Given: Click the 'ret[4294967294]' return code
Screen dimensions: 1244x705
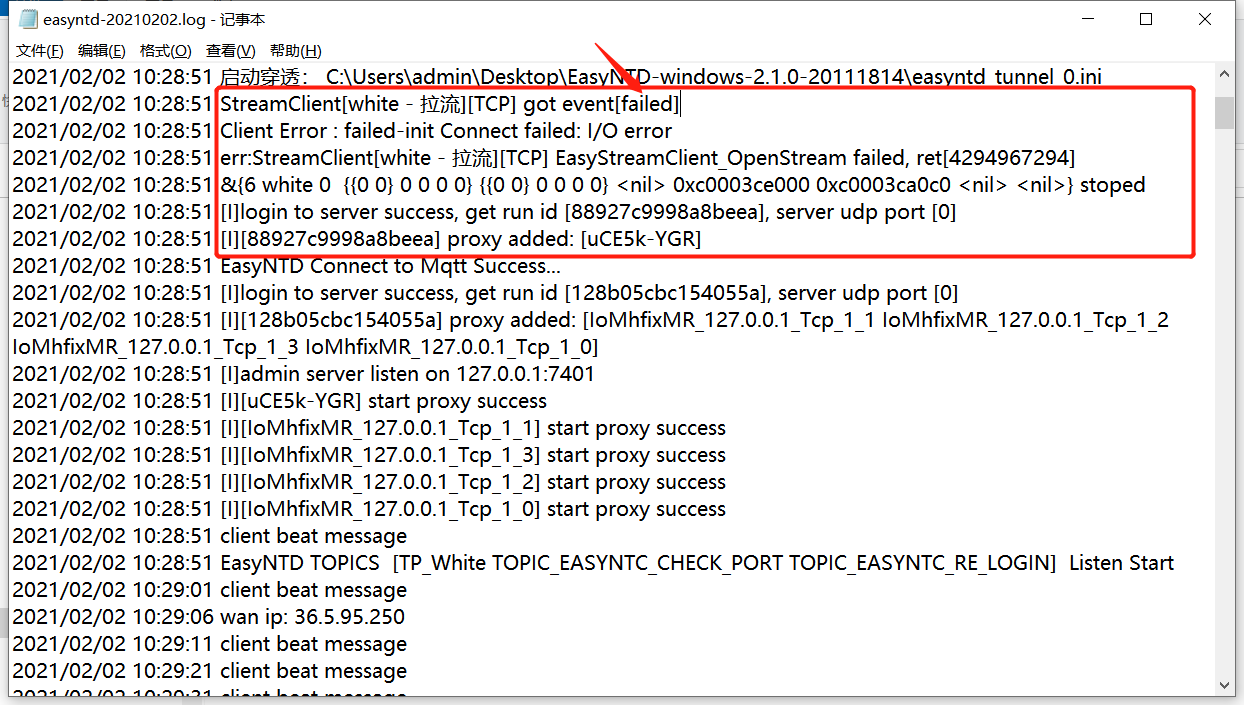Looking at the screenshot, I should tap(996, 158).
